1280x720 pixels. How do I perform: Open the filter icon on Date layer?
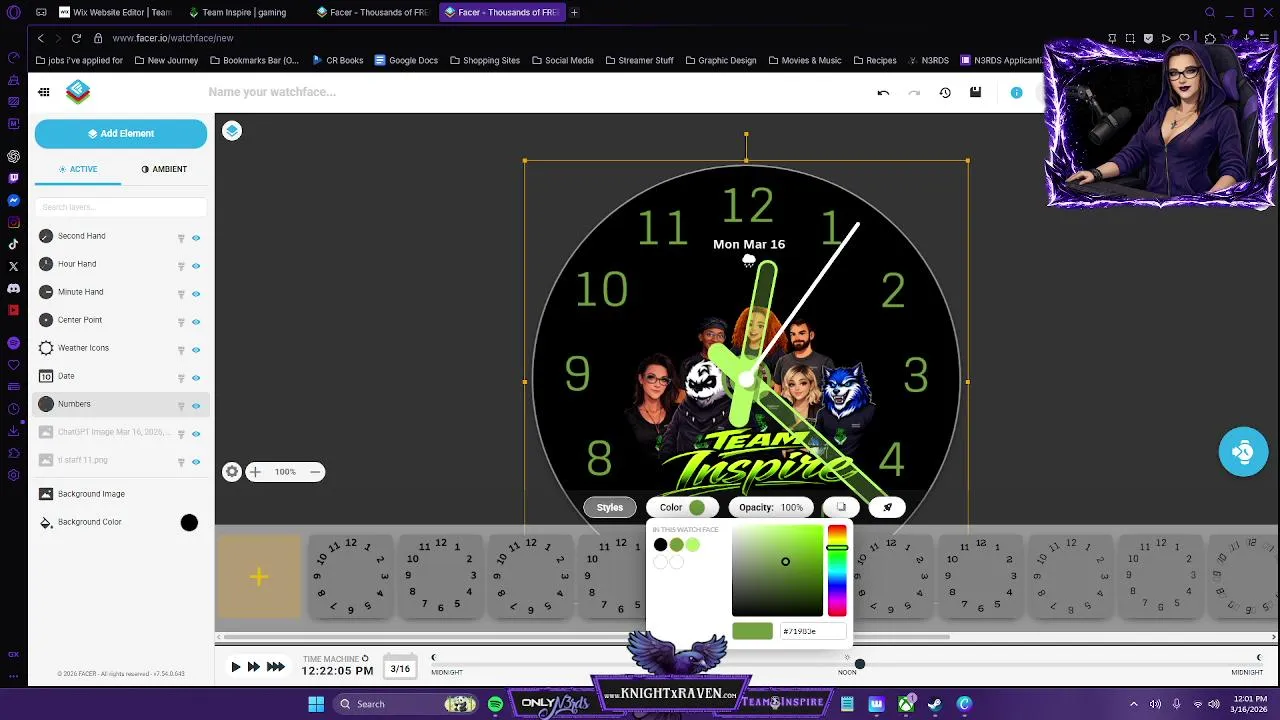coord(181,378)
